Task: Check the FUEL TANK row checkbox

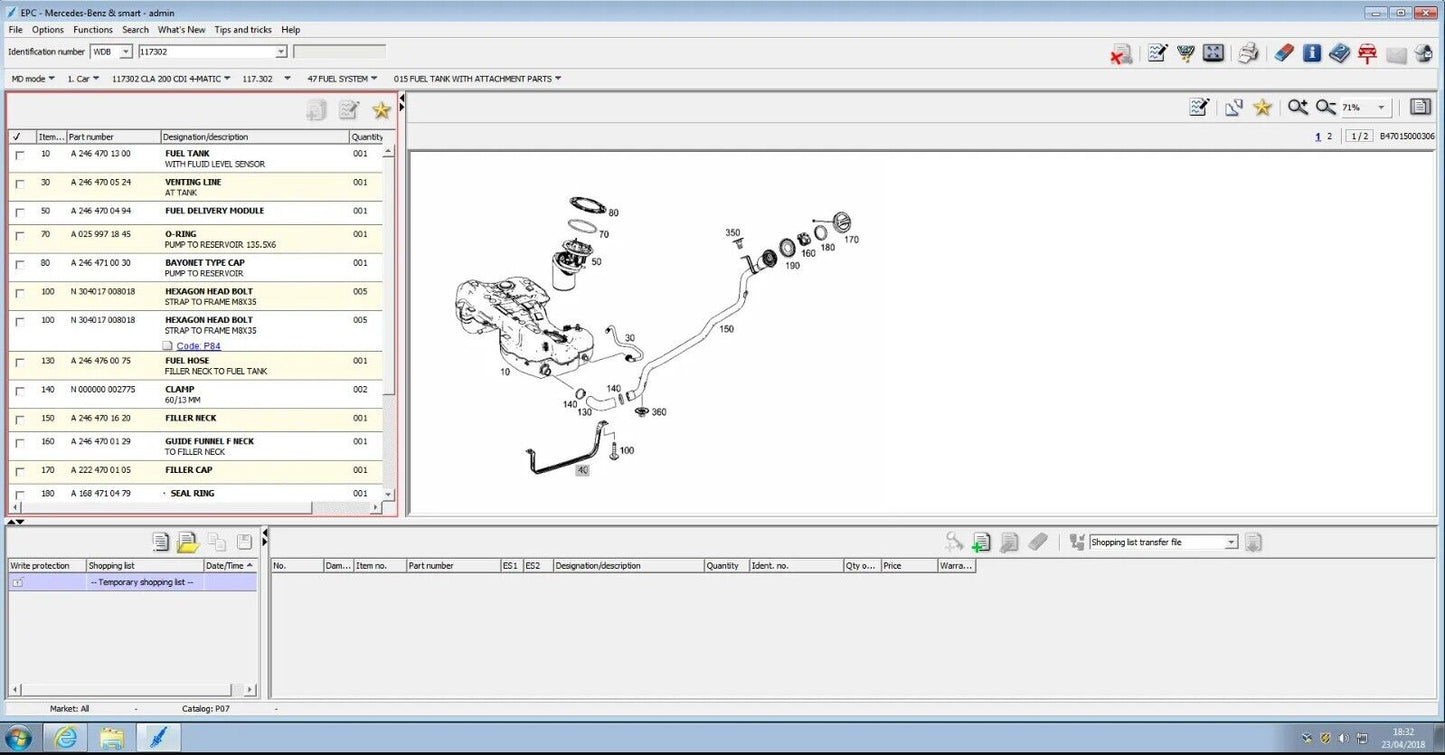Action: tap(19, 155)
